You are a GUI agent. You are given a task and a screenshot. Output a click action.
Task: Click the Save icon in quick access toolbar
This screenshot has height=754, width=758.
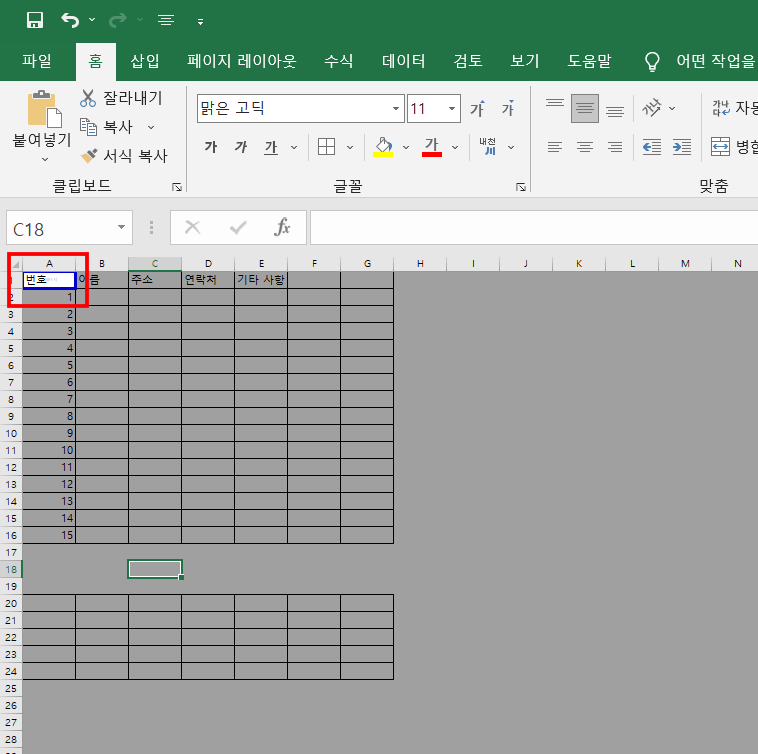pyautogui.click(x=35, y=20)
